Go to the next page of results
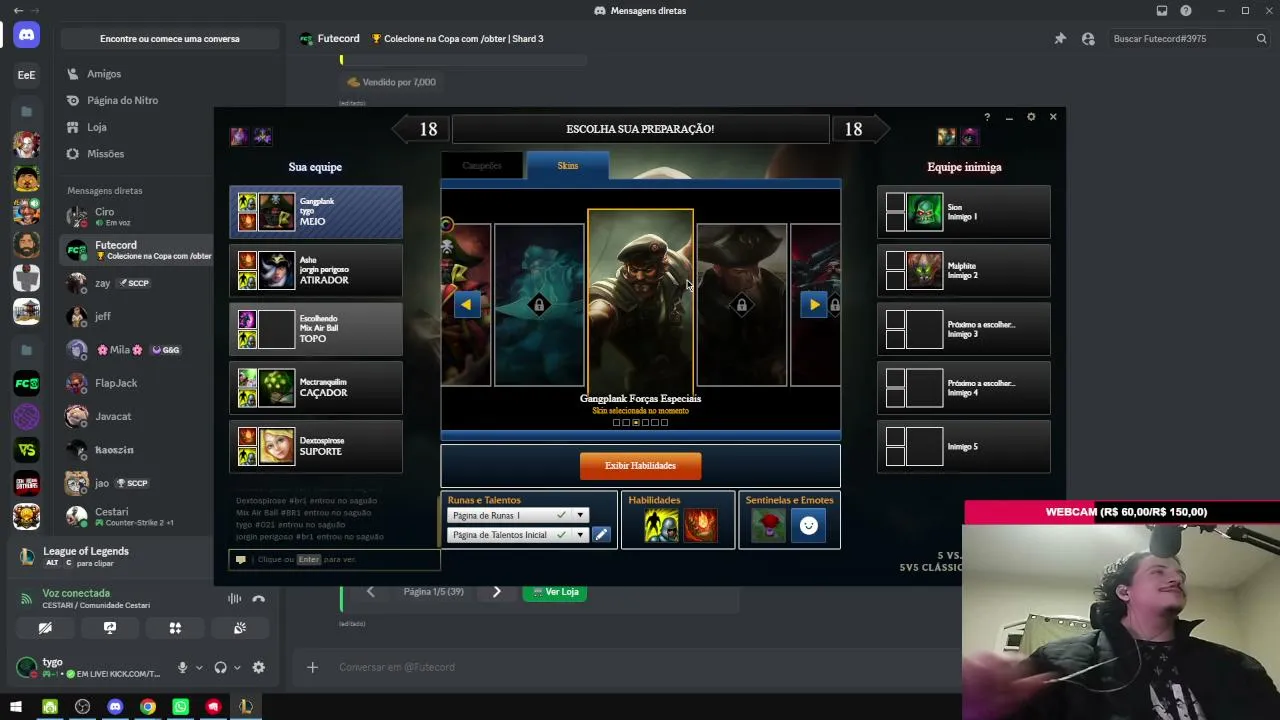This screenshot has width=1280, height=720. pos(496,592)
